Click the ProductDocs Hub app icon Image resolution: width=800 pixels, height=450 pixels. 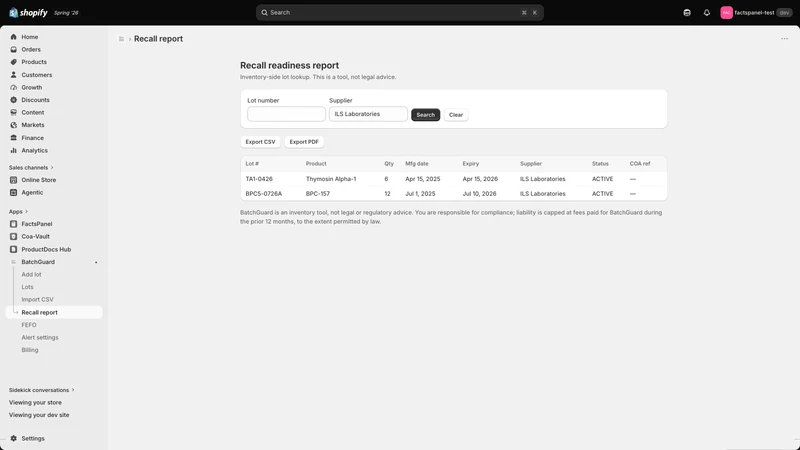click(13, 249)
